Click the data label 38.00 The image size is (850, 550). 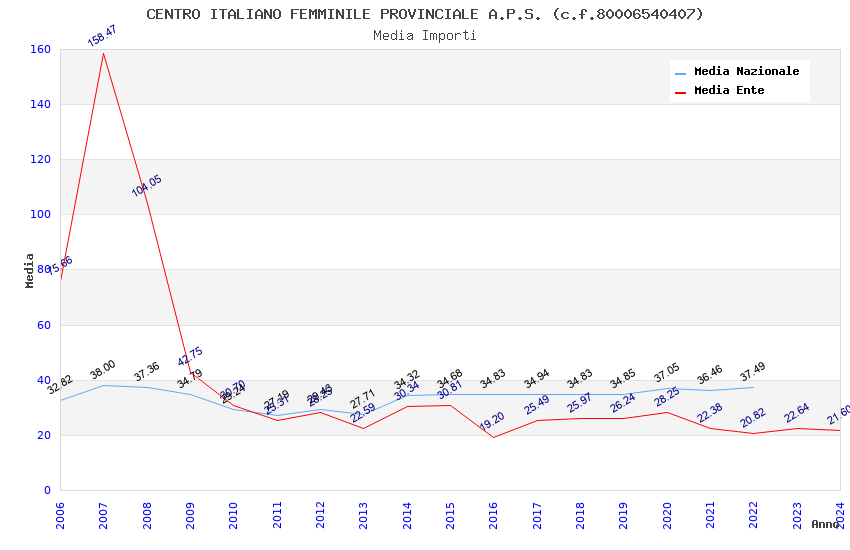point(102,370)
